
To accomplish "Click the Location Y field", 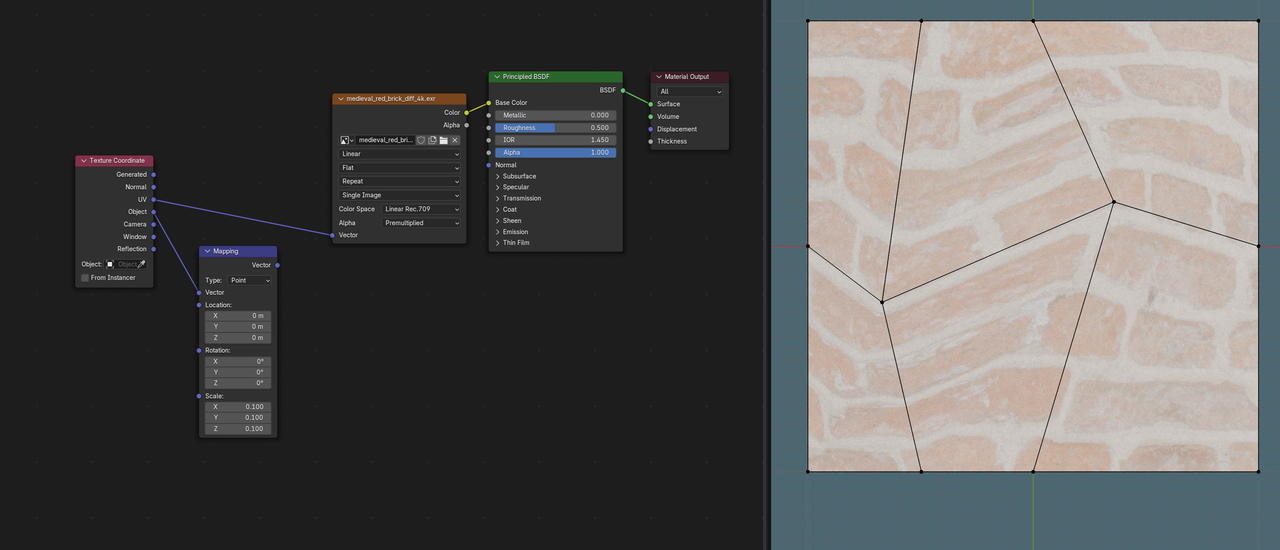I will click(x=238, y=327).
